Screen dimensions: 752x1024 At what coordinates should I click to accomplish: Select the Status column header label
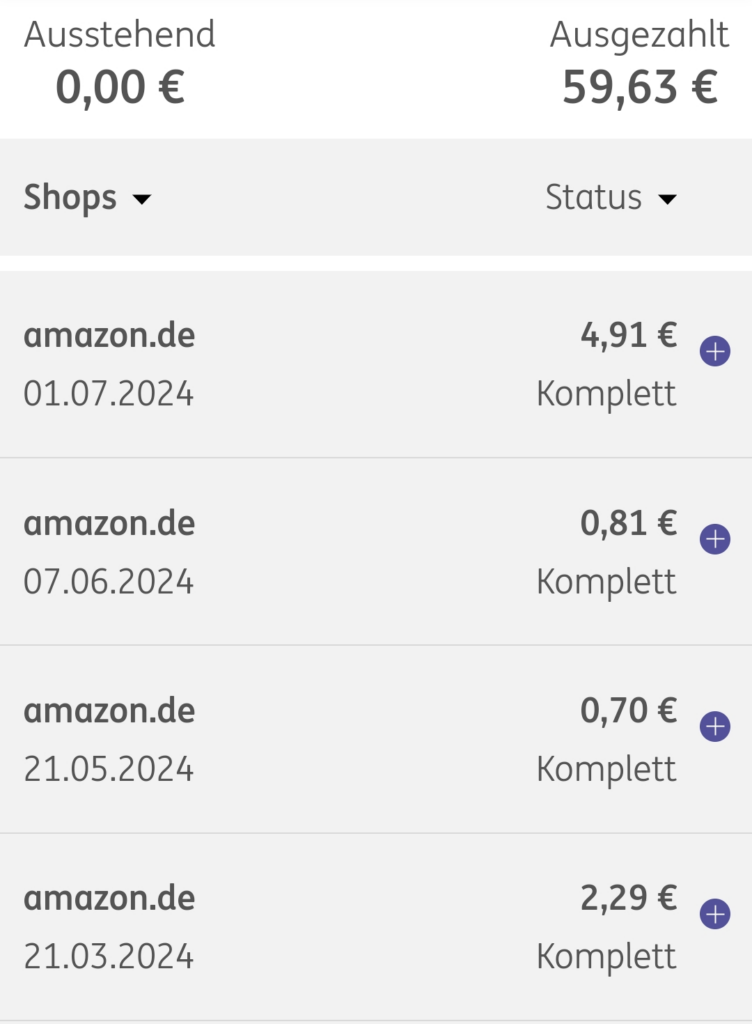[593, 197]
